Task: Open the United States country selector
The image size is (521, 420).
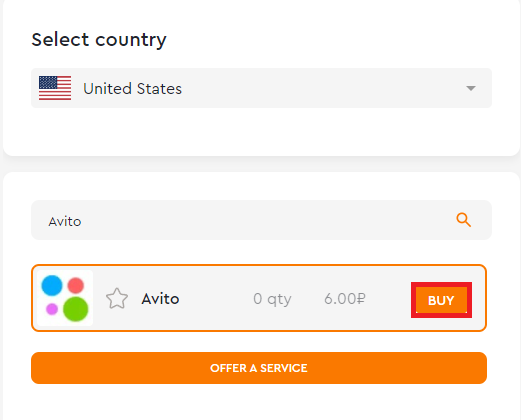Action: click(261, 88)
